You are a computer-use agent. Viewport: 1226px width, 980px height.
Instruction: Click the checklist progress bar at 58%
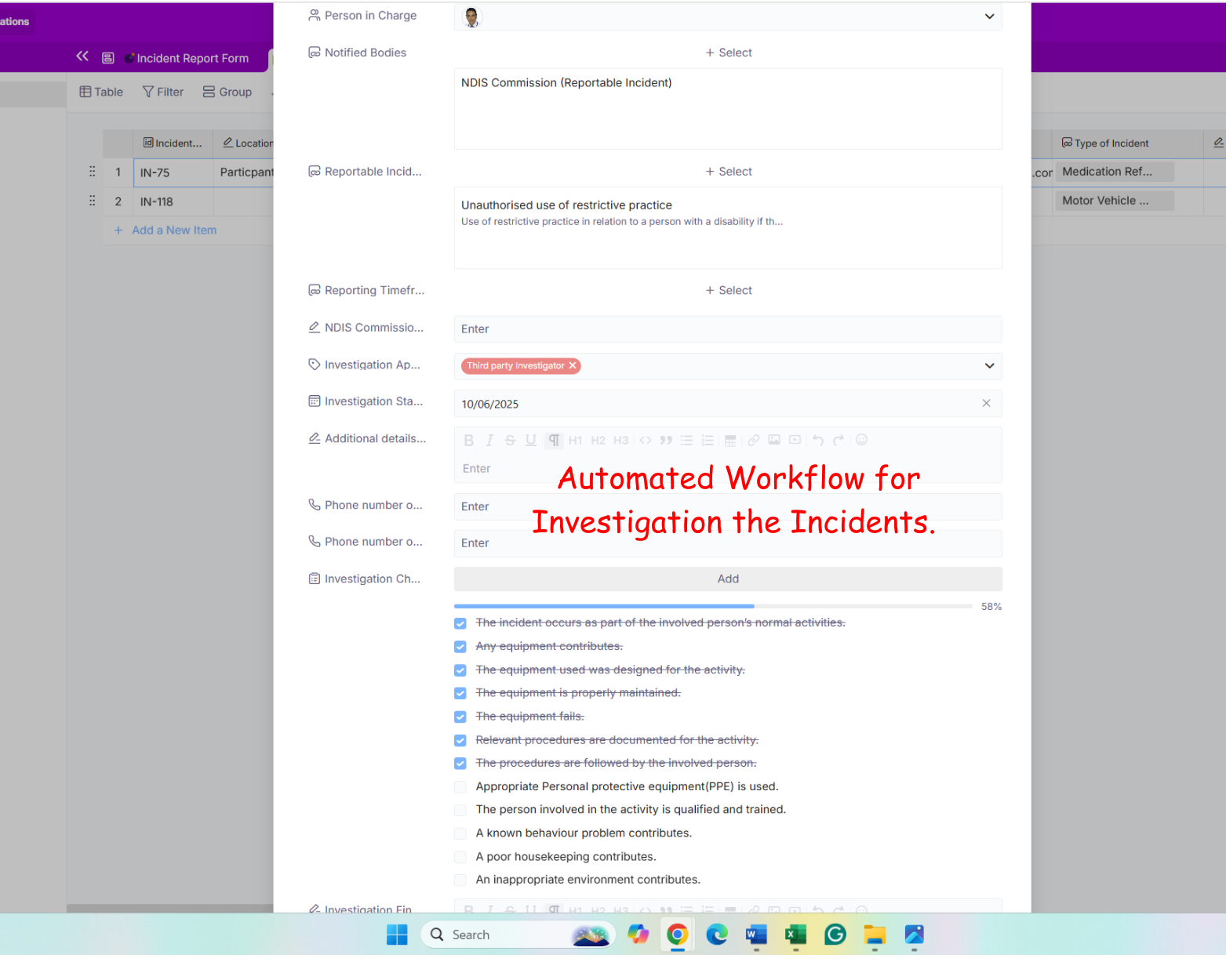click(x=712, y=606)
